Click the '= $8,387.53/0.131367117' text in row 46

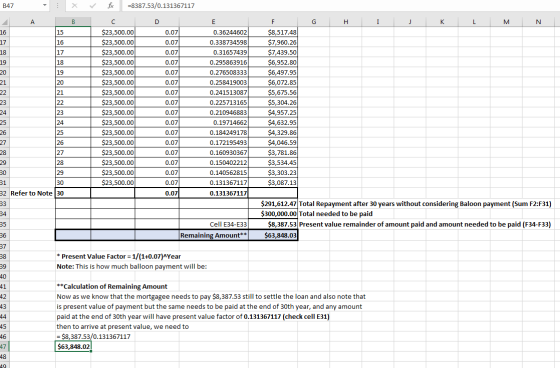tap(93, 337)
